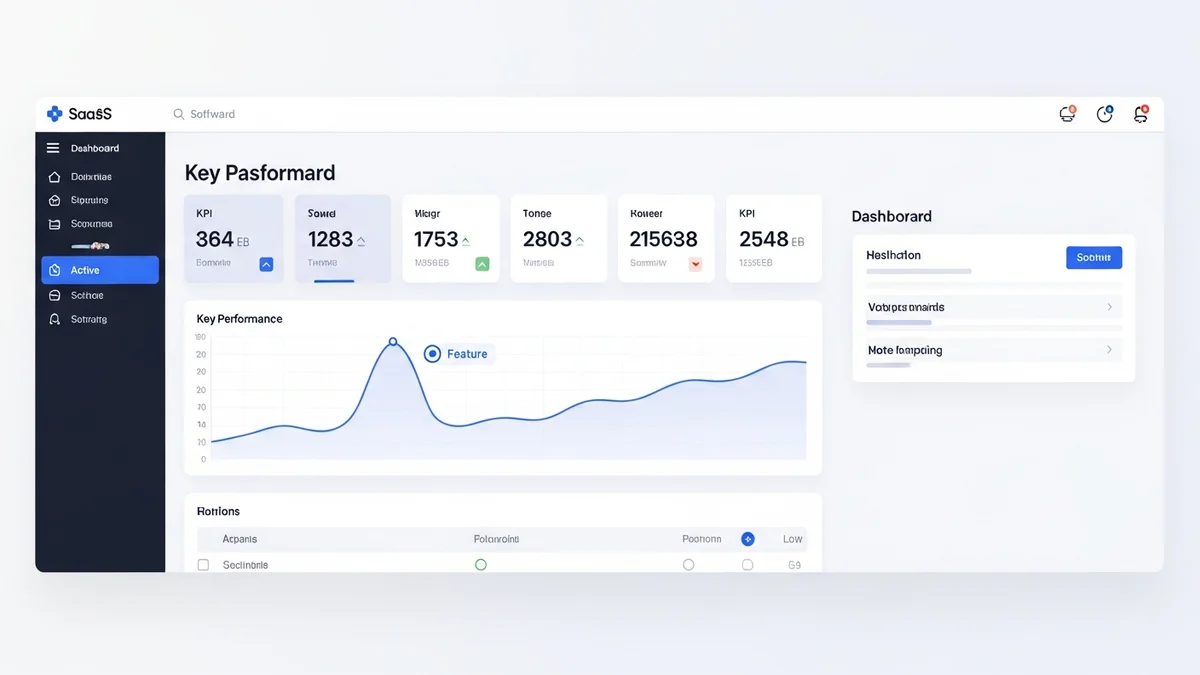Click the clock icon with blue badge
Viewport: 1200px width, 675px height.
click(1104, 114)
